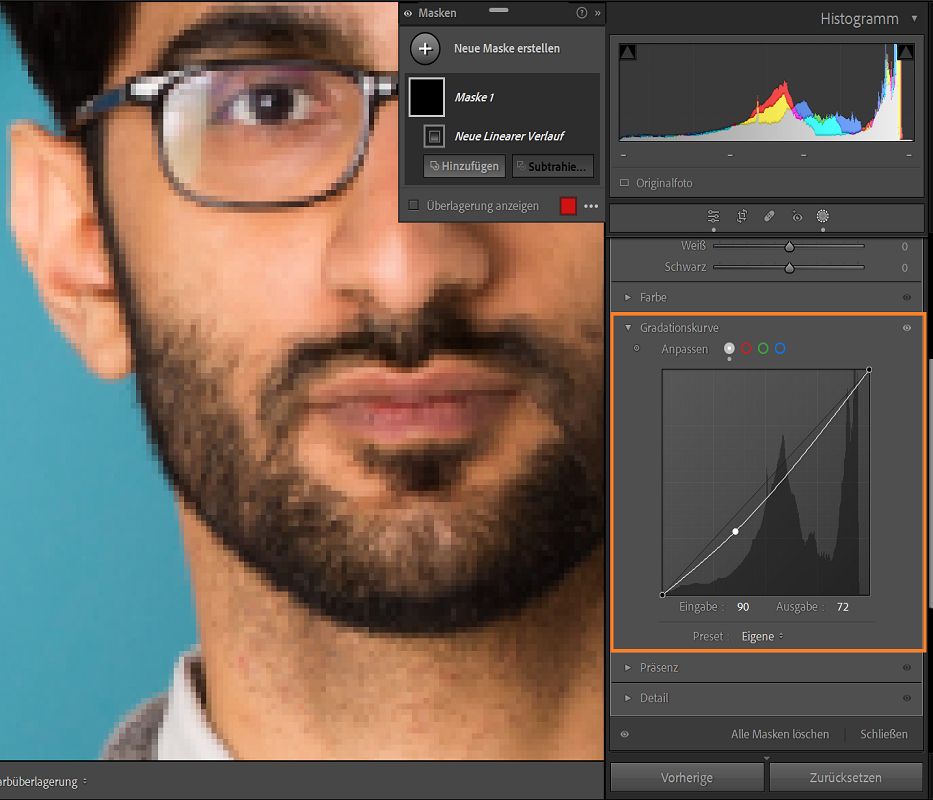The image size is (933, 800).
Task: Select the bottom-left curve endpoint
Action: click(662, 594)
